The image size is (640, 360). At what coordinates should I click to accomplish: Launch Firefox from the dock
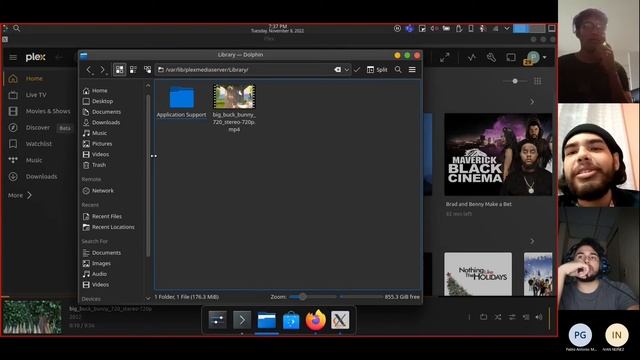pos(316,320)
